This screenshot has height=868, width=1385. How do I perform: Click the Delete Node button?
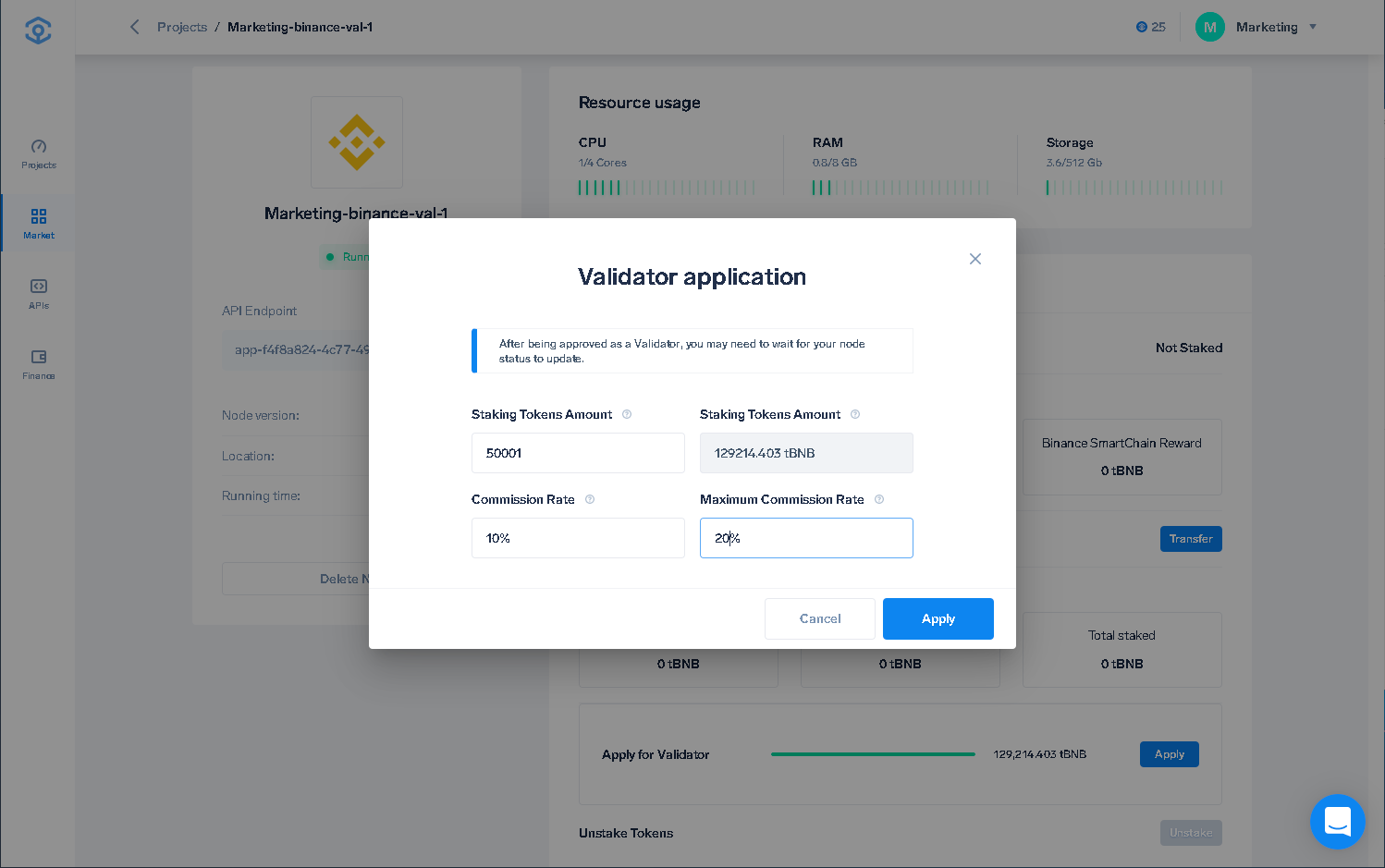coord(296,579)
